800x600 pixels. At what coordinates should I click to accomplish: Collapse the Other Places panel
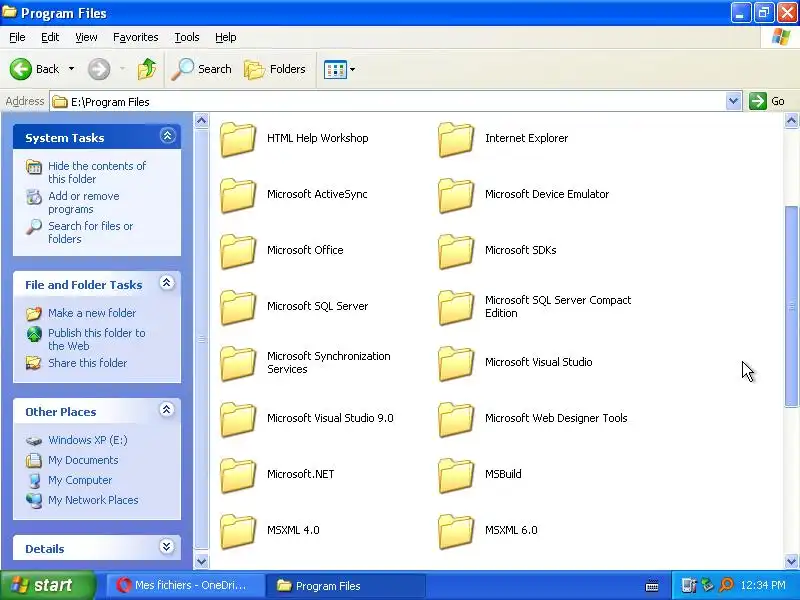click(x=166, y=409)
